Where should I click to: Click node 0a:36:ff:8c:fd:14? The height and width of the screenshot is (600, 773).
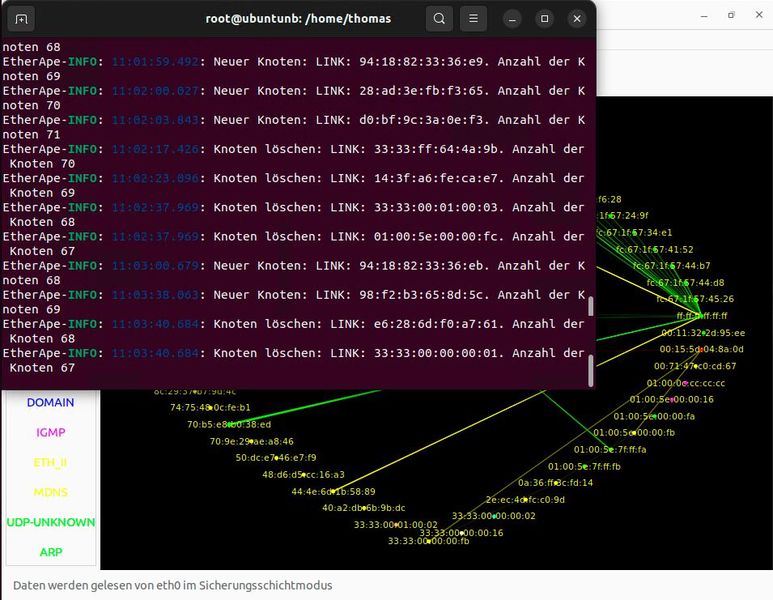click(555, 483)
